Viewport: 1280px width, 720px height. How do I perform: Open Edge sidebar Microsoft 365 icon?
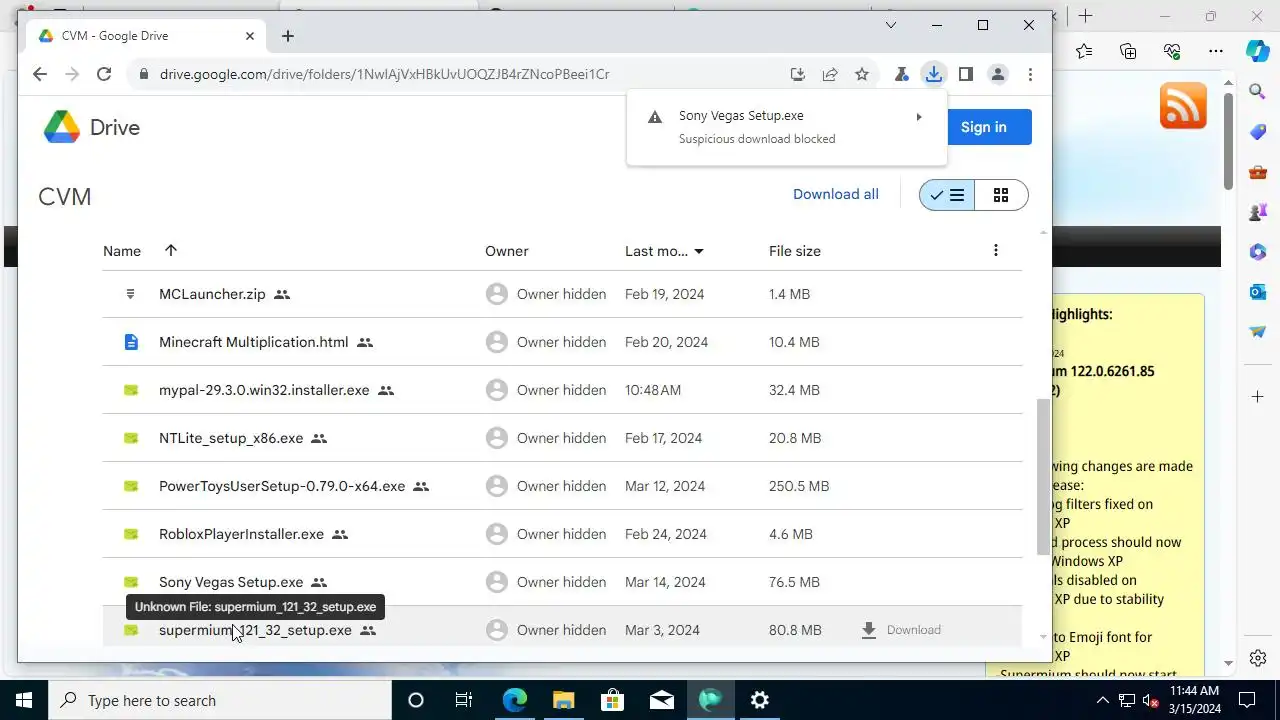click(x=1258, y=252)
